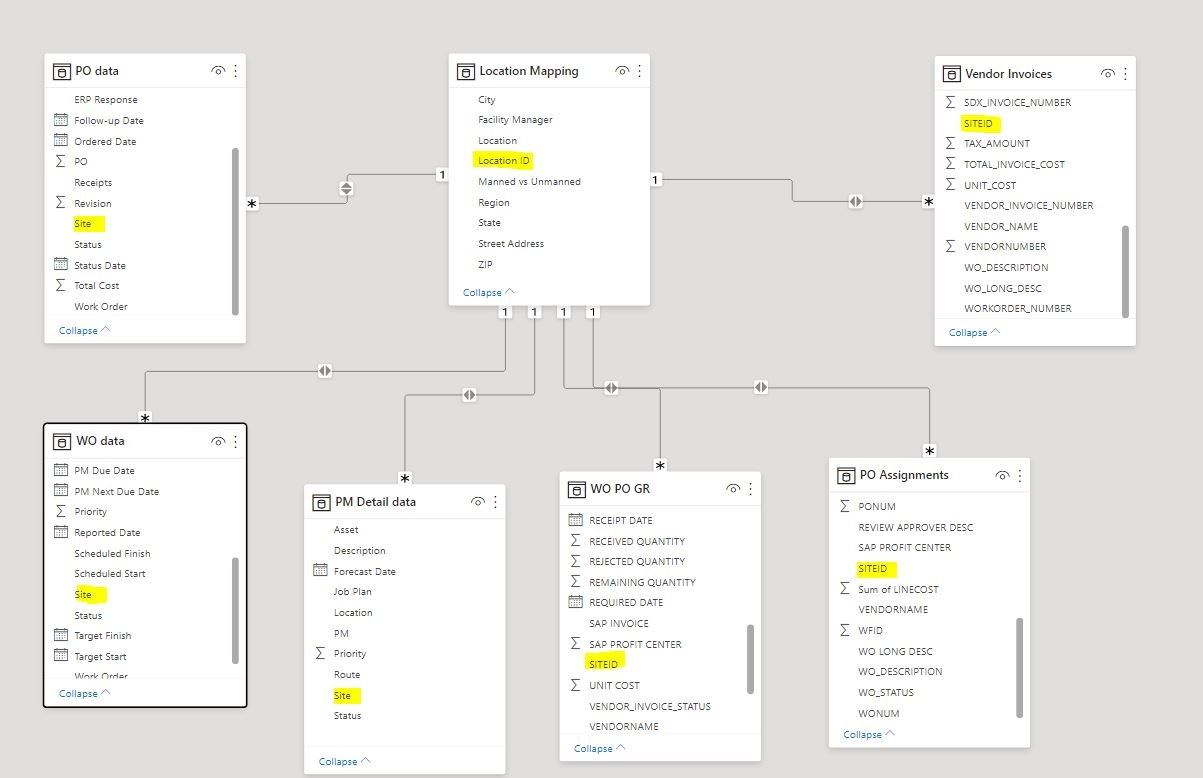Click sigma icon next to PONUM field
Image resolution: width=1203 pixels, height=778 pixels.
(845, 506)
